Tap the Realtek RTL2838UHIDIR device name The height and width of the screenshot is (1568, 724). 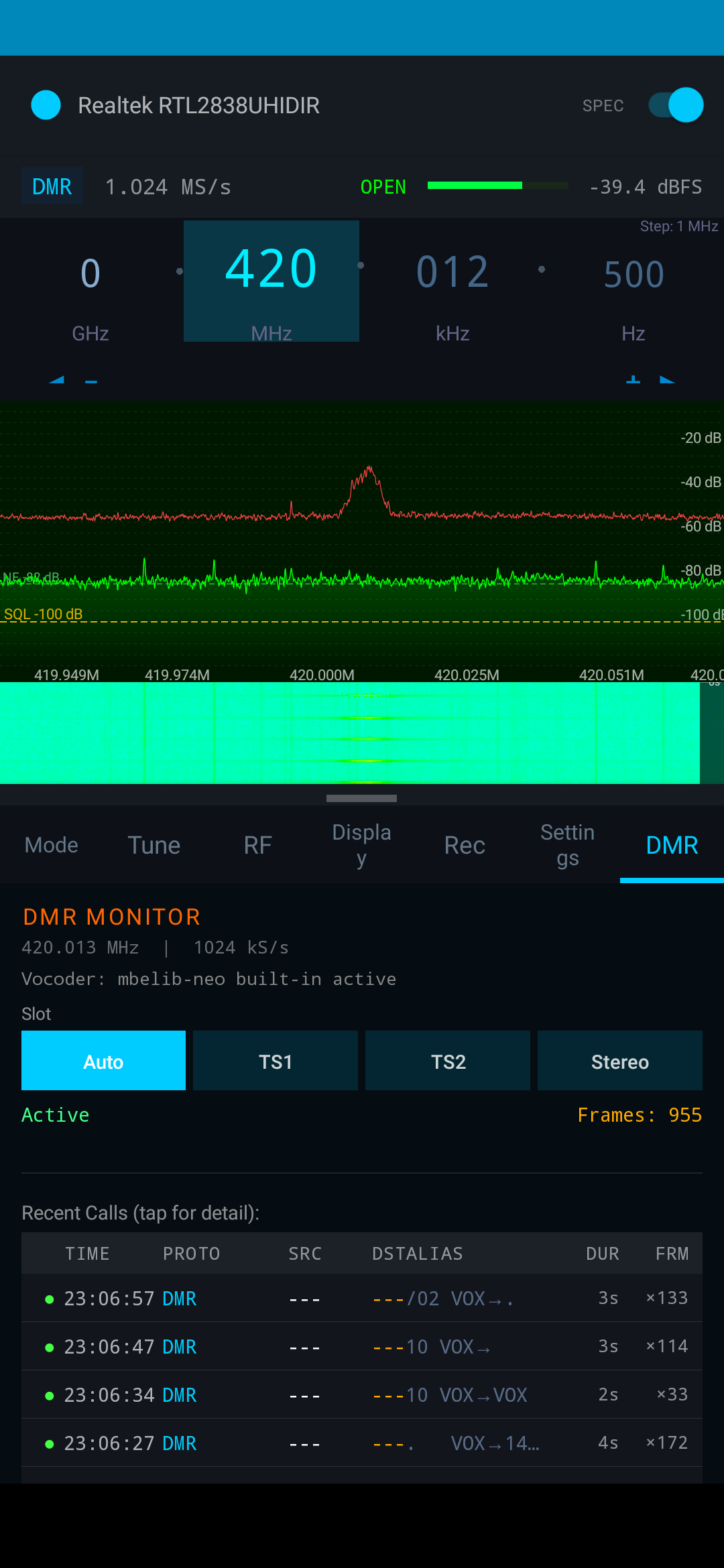pos(198,105)
